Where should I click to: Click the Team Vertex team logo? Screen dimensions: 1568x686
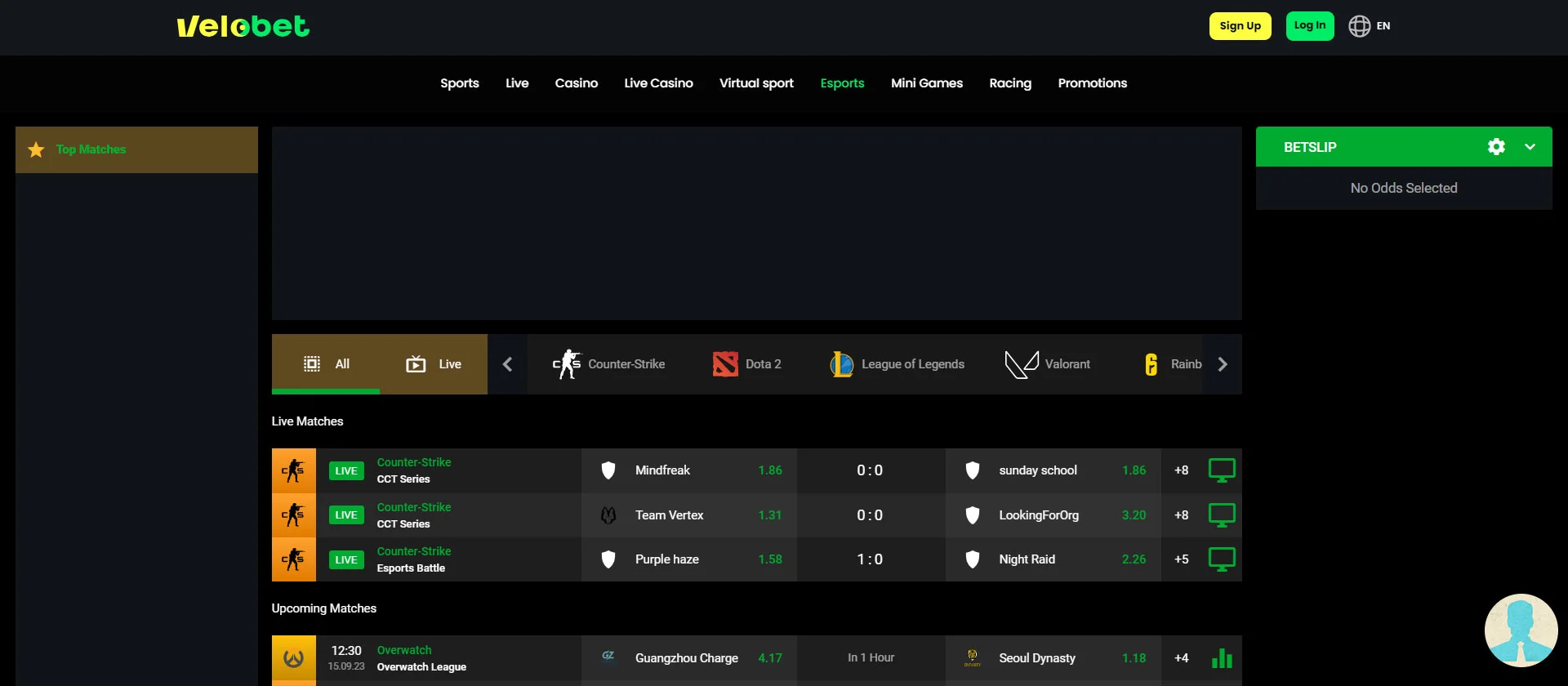(x=608, y=515)
